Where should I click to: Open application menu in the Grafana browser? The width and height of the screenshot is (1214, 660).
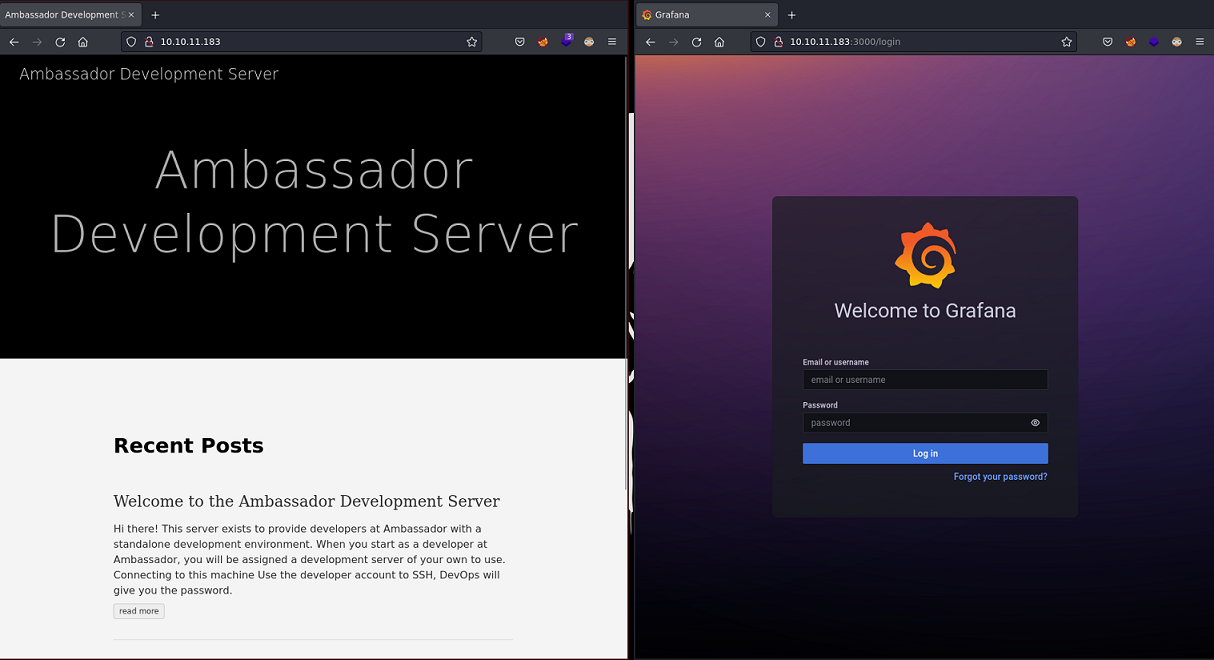coord(1200,42)
